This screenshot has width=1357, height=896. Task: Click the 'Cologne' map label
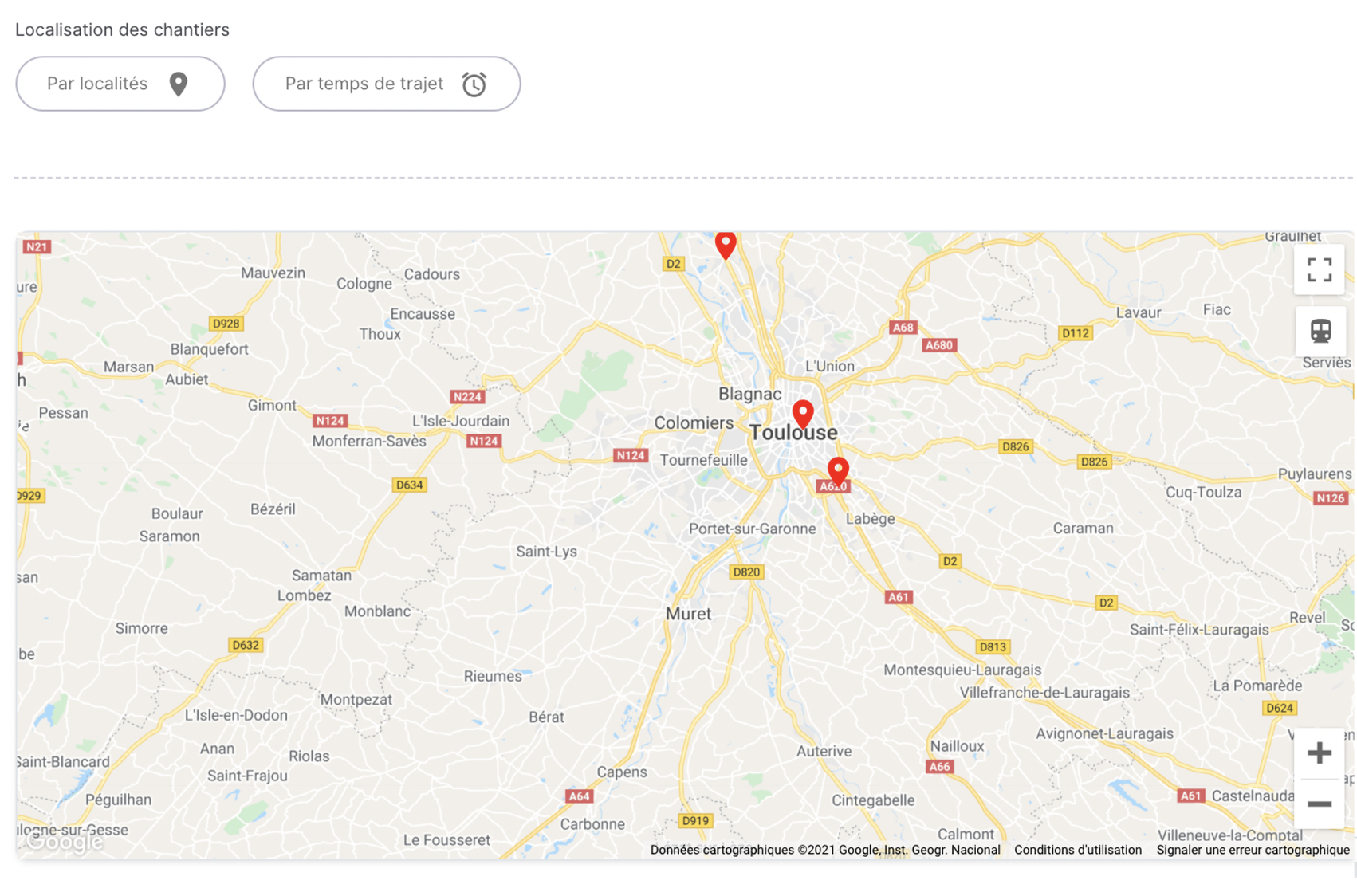[x=364, y=284]
